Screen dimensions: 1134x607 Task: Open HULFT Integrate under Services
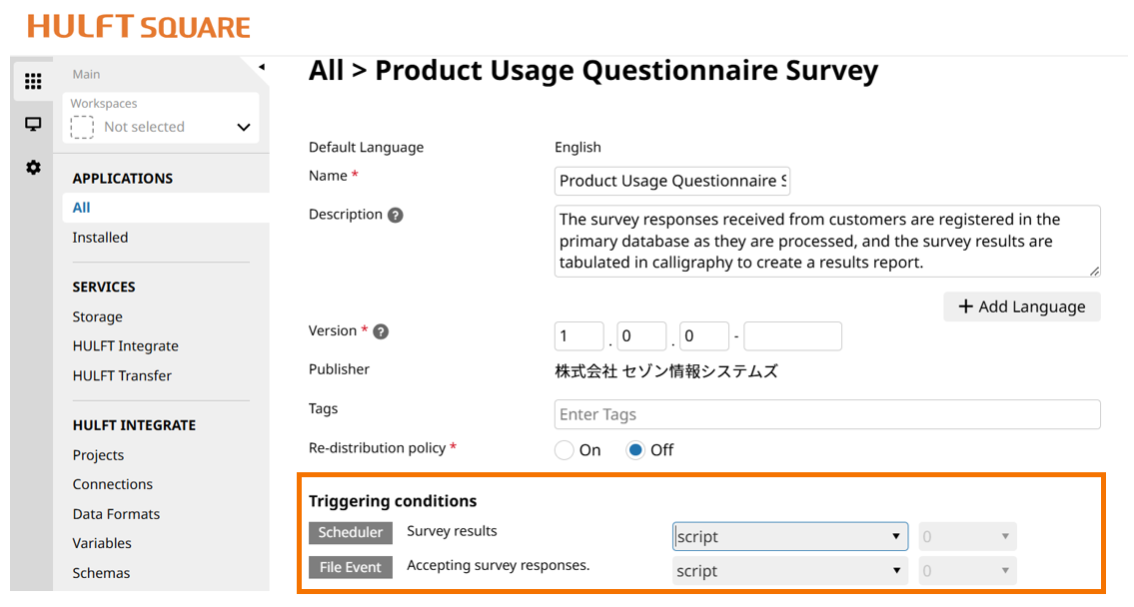click(x=125, y=346)
